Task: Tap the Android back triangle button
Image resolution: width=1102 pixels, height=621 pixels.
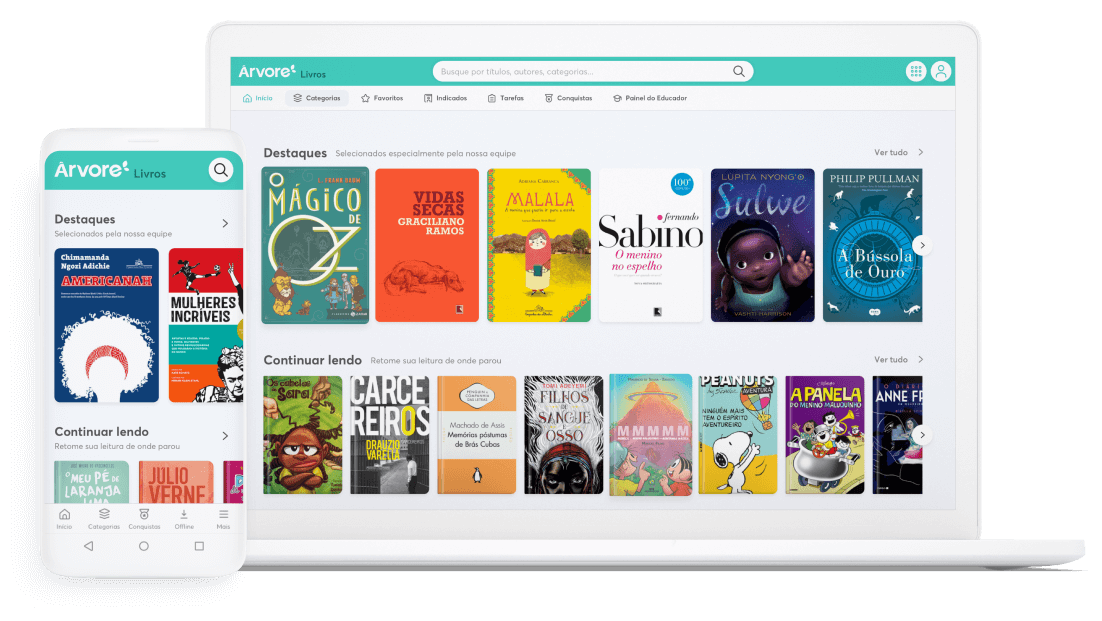Action: pyautogui.click(x=89, y=546)
